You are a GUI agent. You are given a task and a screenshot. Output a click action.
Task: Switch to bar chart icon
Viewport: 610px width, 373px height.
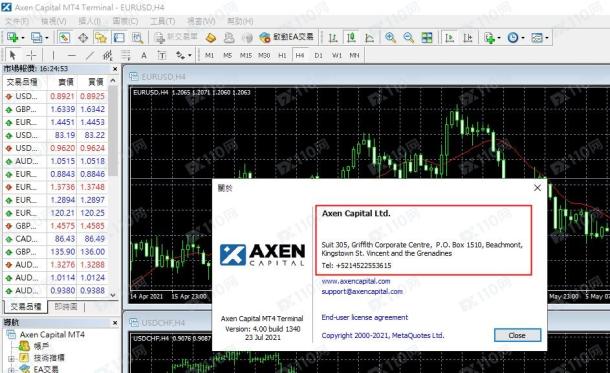333,38
